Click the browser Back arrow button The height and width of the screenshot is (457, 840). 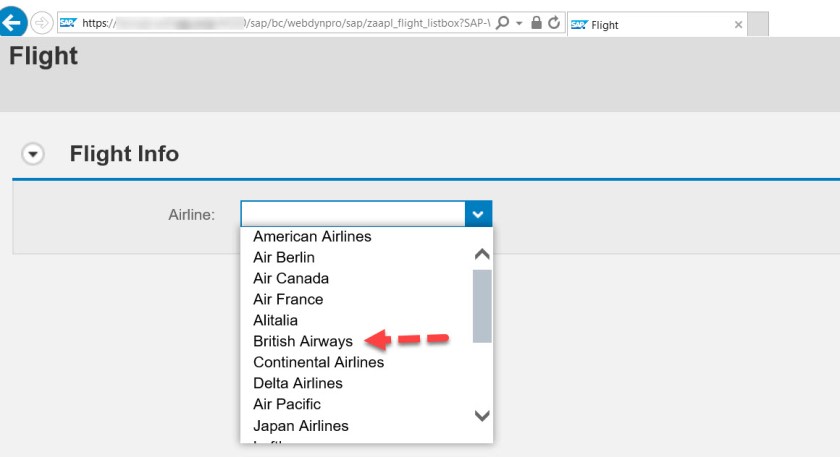pyautogui.click(x=12, y=22)
